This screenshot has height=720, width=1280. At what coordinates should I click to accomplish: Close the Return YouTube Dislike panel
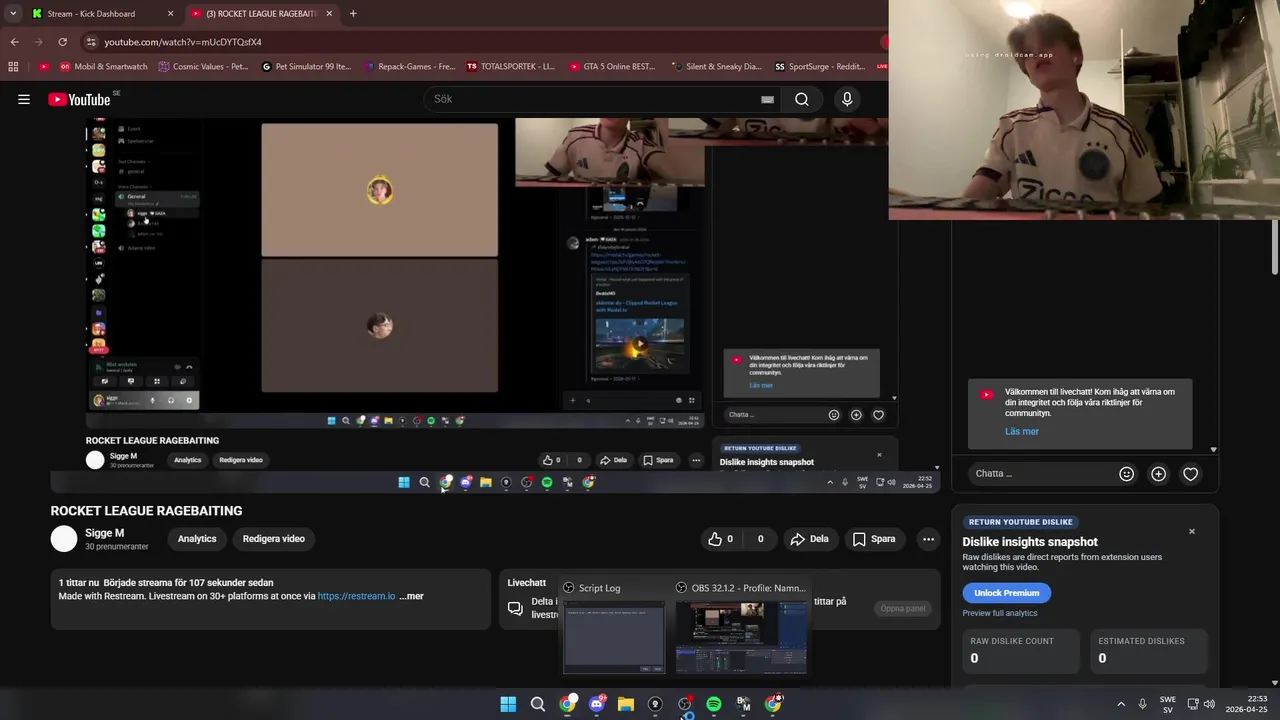click(1192, 531)
